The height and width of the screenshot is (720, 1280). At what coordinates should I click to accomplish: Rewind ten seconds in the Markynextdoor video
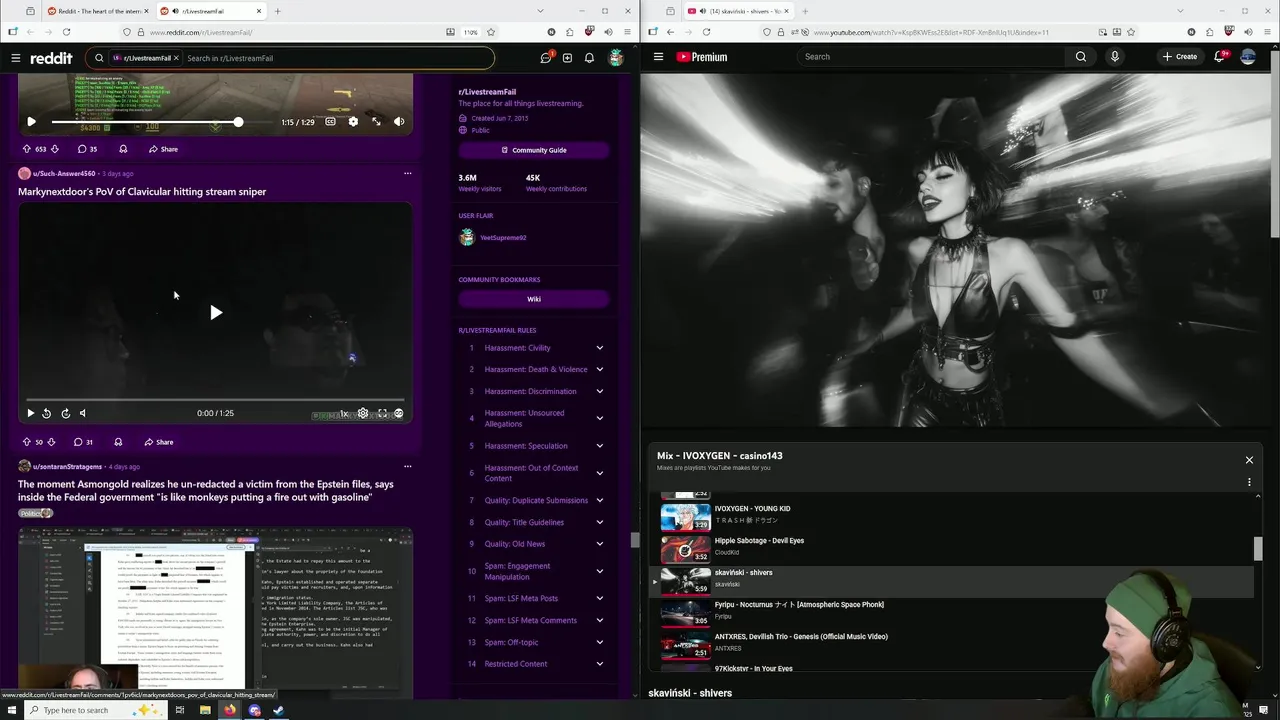46,413
